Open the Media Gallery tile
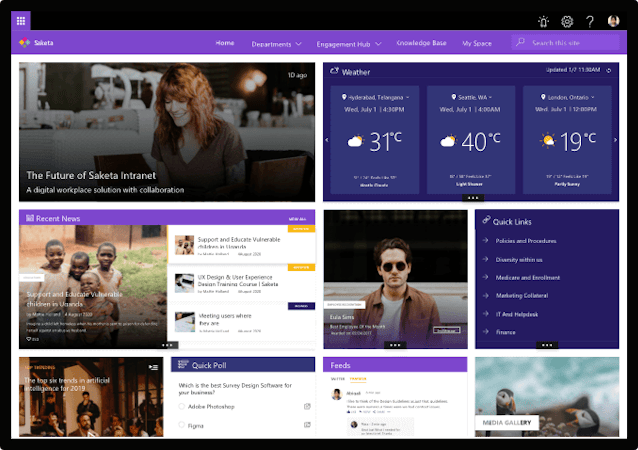Image resolution: width=638 pixels, height=450 pixels. (x=547, y=397)
